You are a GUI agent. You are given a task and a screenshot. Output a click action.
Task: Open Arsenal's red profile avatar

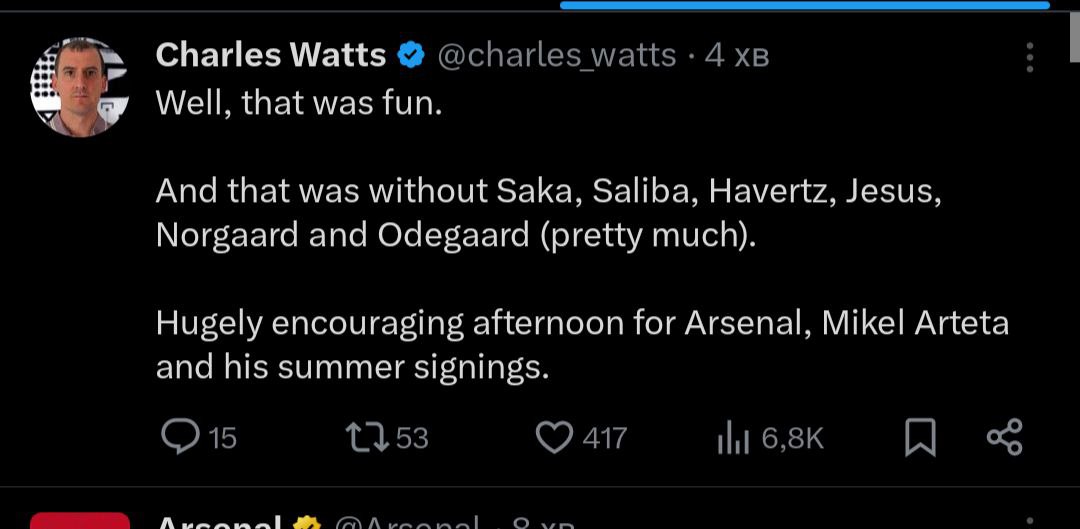80,521
